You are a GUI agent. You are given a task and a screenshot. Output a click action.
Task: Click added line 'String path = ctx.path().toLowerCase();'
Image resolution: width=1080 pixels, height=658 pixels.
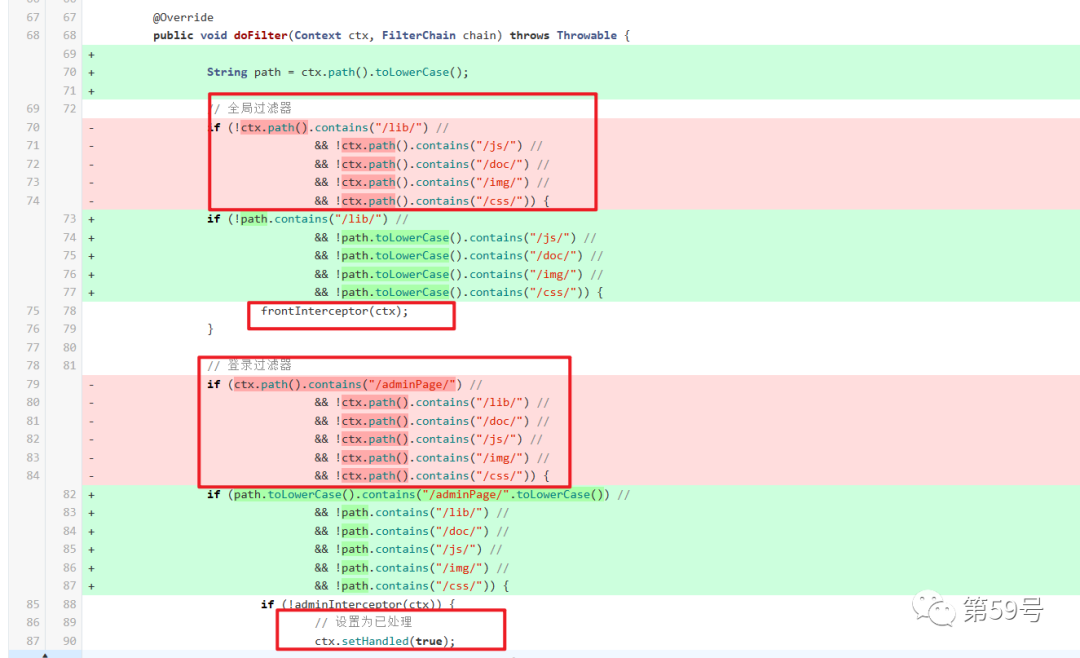coord(338,72)
